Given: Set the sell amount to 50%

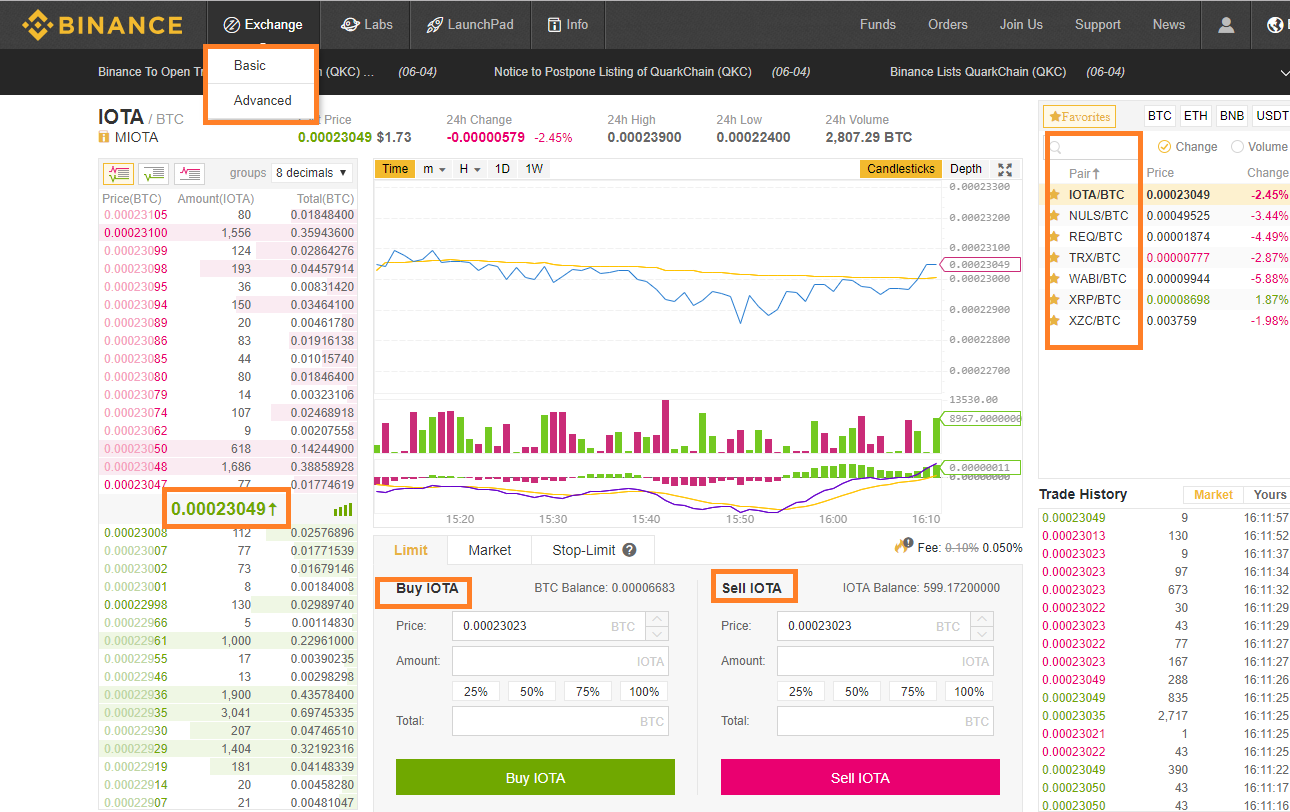Looking at the screenshot, I should tap(857, 691).
